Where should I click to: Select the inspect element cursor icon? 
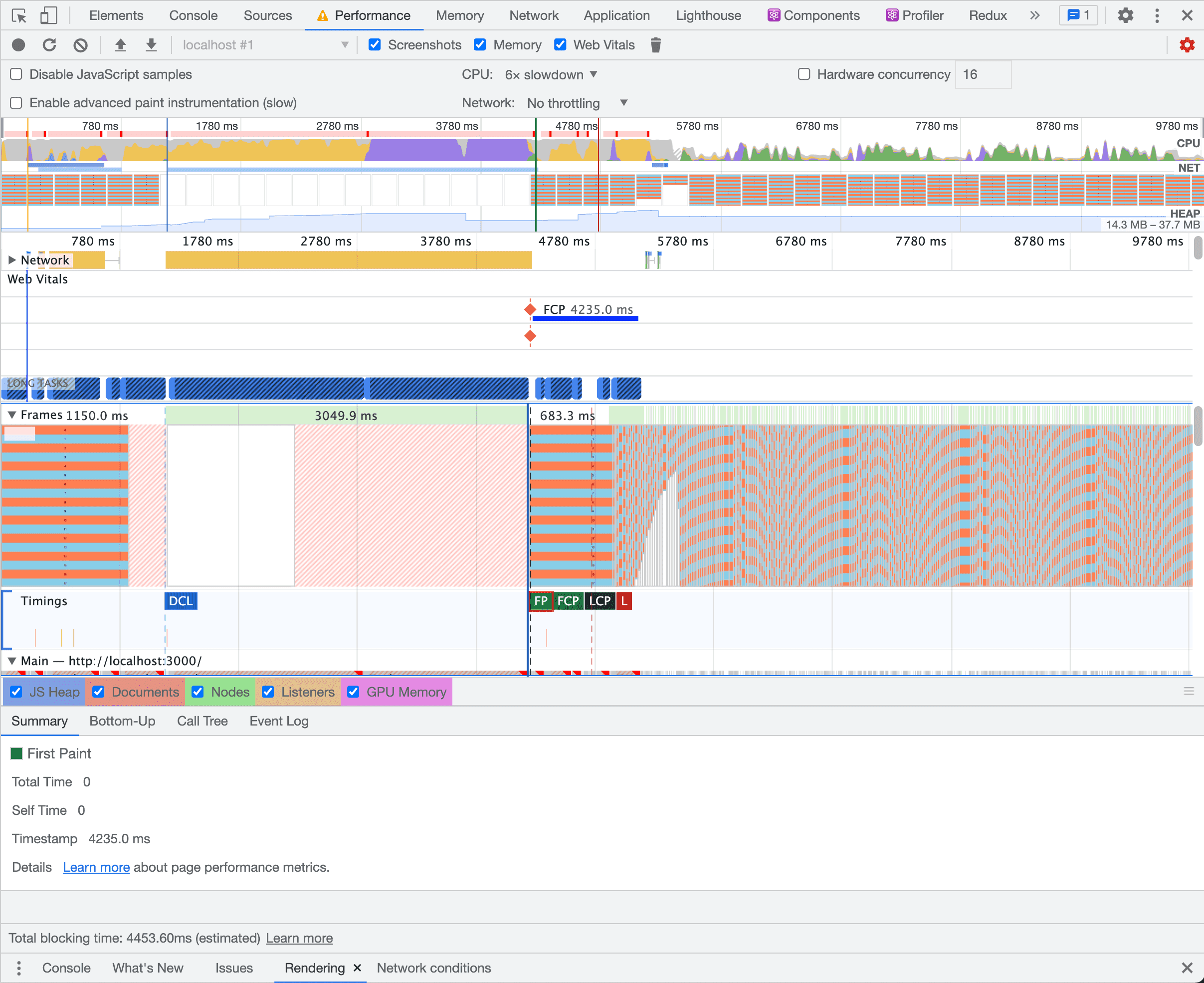coord(18,15)
